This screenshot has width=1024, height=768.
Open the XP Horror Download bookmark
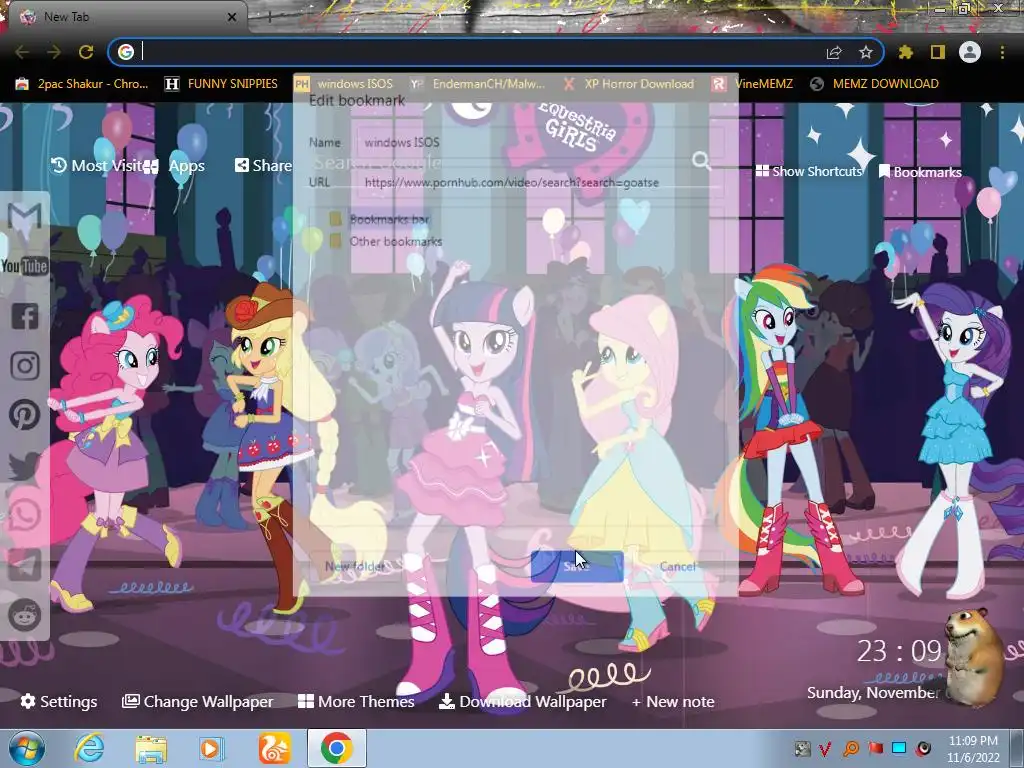pos(629,84)
